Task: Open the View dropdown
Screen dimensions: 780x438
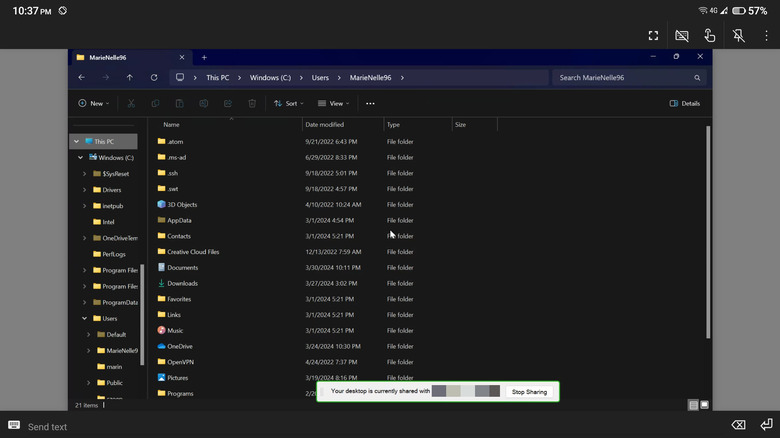Action: pyautogui.click(x=334, y=103)
